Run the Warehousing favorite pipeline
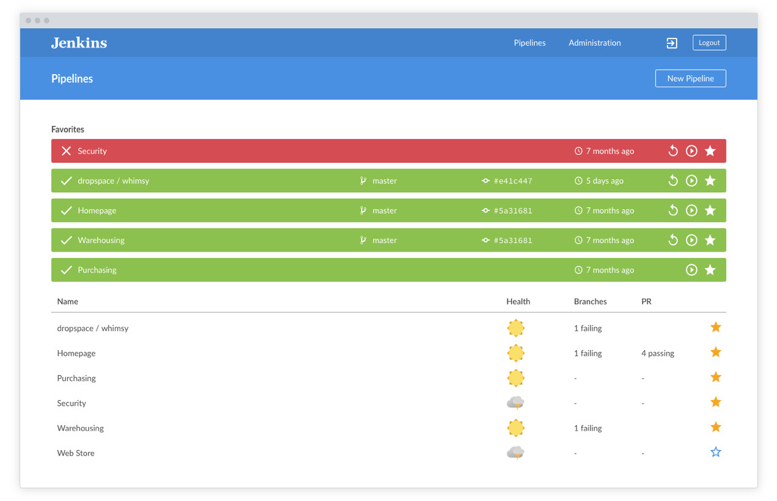 pos(691,240)
